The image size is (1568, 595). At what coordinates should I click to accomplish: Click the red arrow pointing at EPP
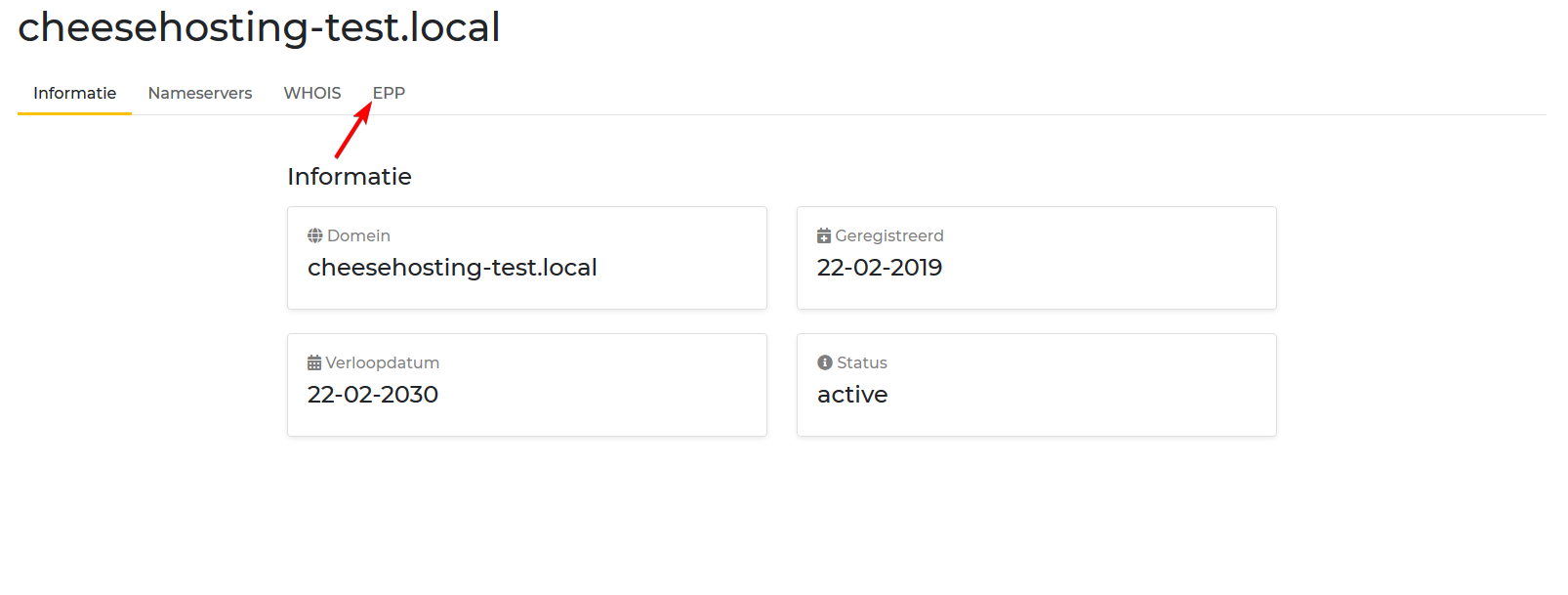point(352,131)
